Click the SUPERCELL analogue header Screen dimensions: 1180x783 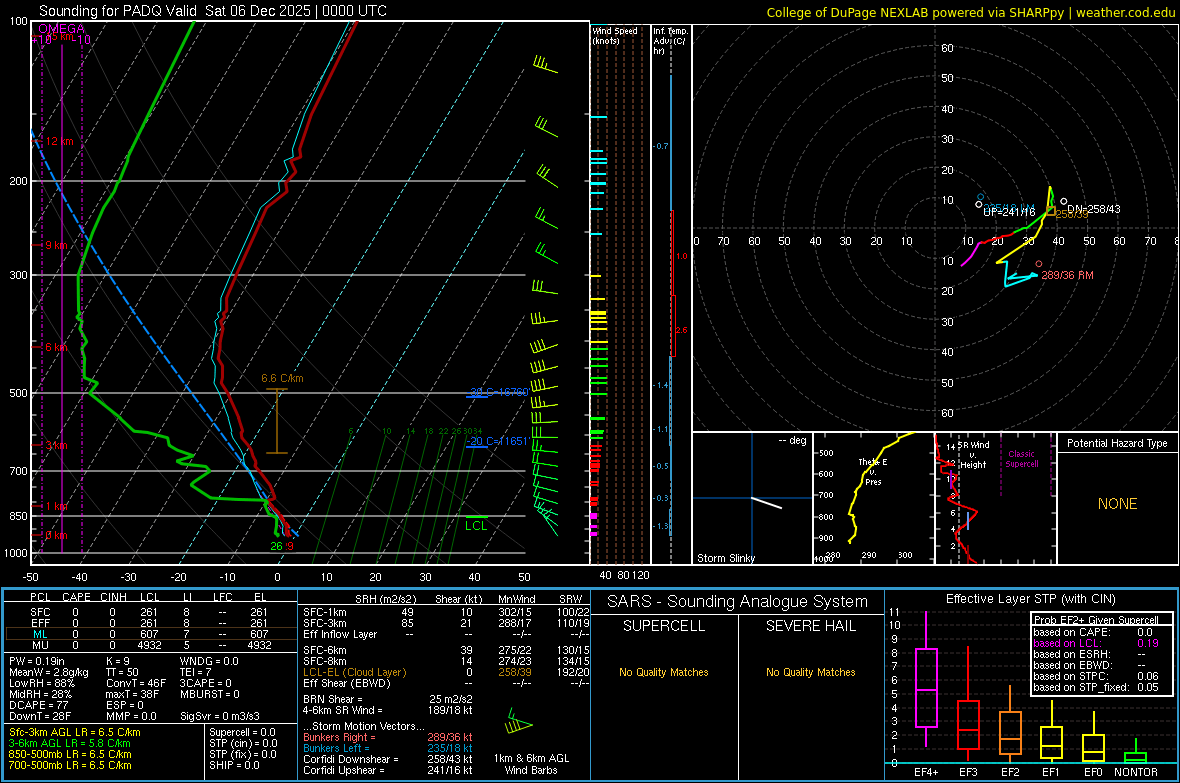coord(664,626)
